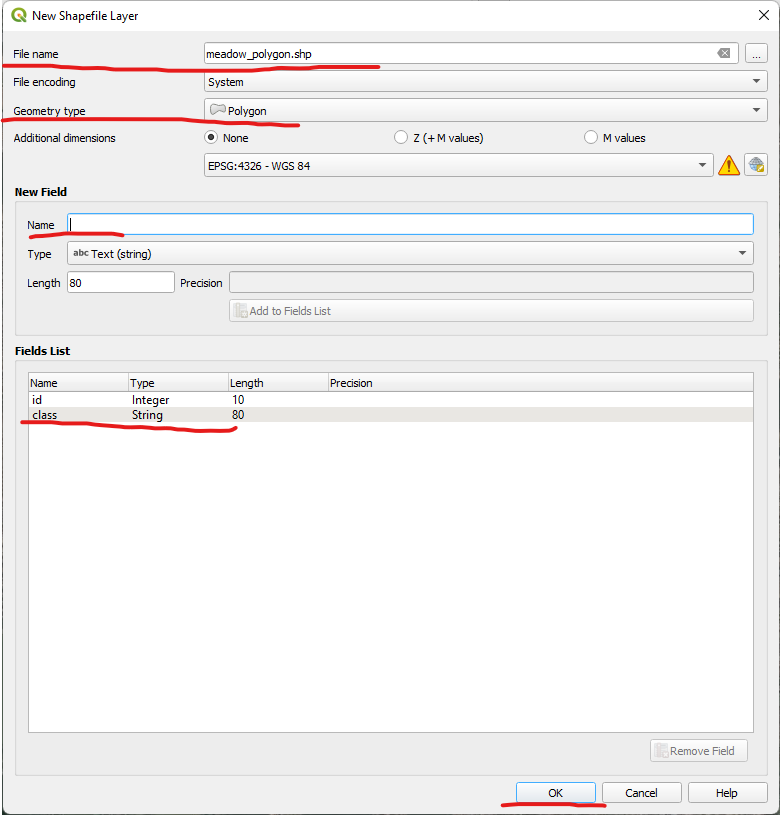Click the Precision input field
This screenshot has width=780, height=815.
point(491,282)
